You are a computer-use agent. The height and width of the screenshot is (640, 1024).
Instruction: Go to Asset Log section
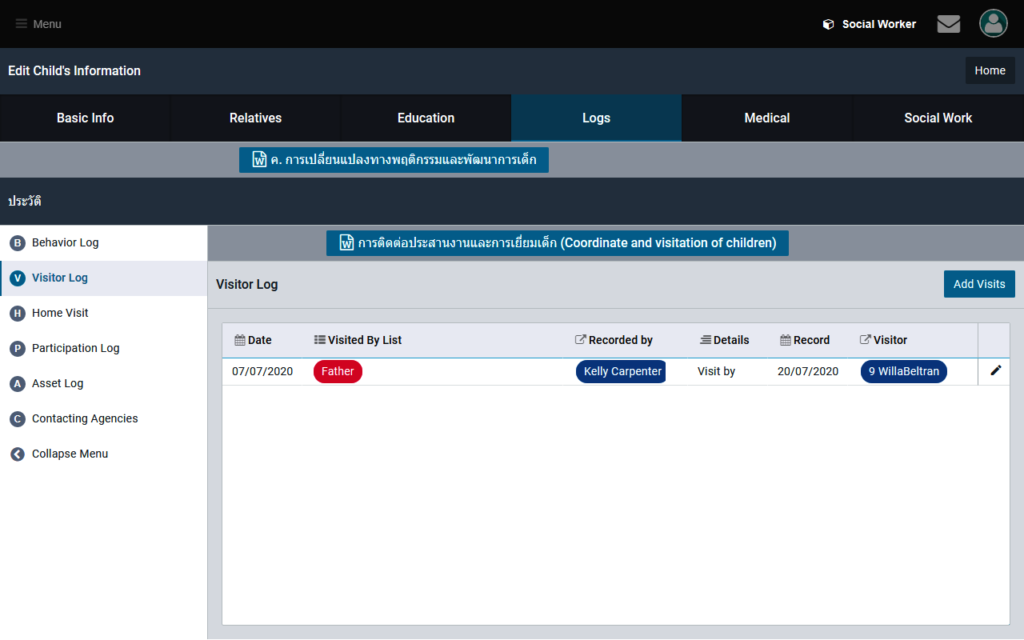pos(58,383)
